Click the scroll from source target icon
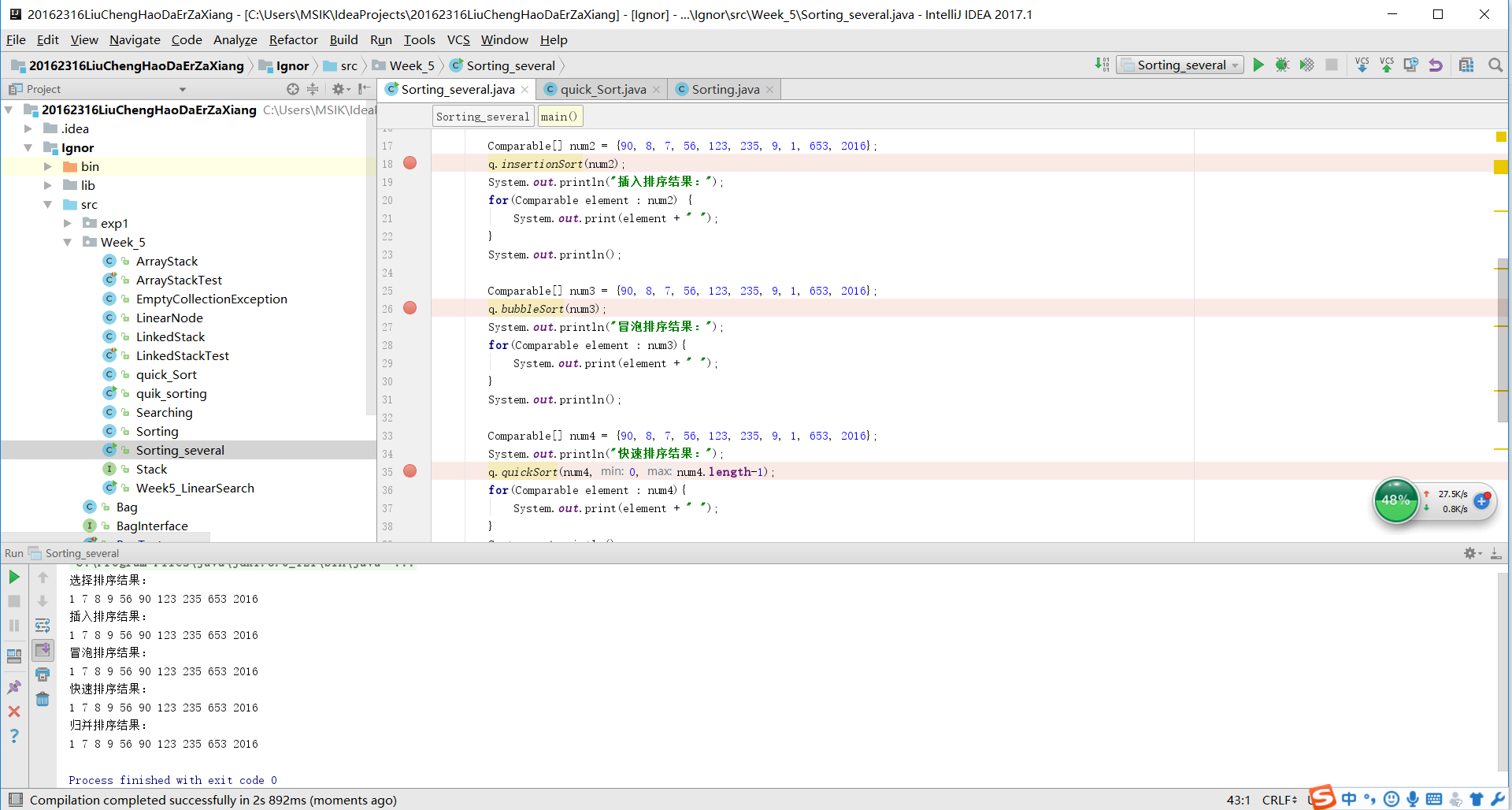1512x810 pixels. click(x=293, y=89)
